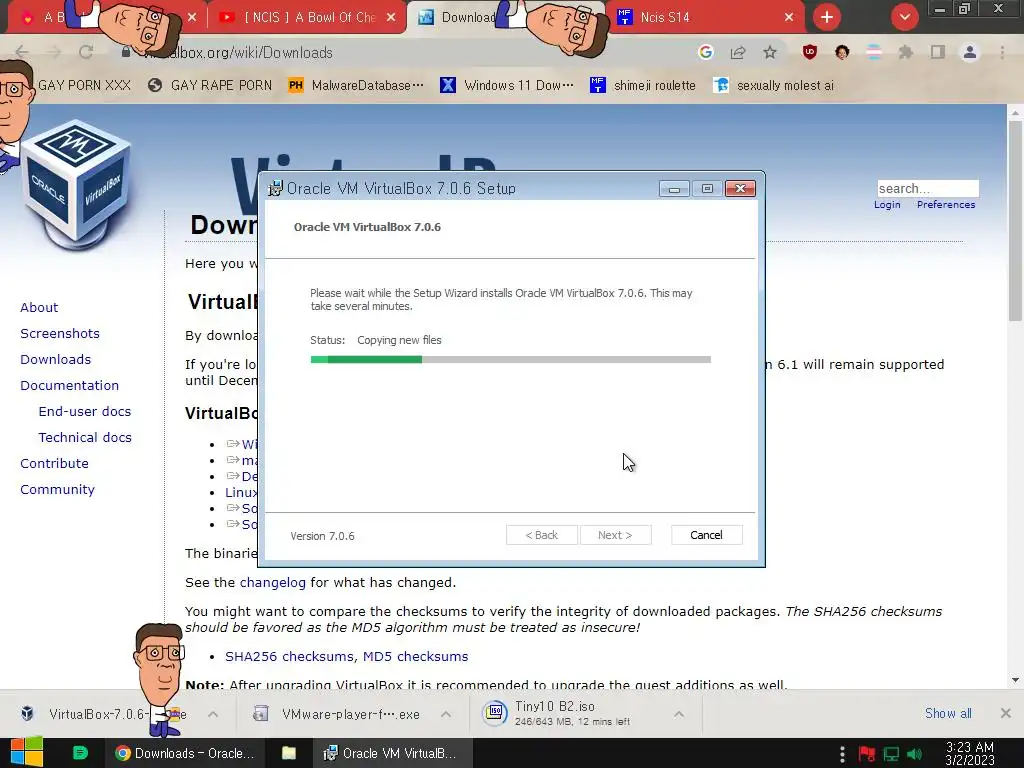Open the Windows Start button
This screenshot has height=768, width=1024.
[27, 752]
